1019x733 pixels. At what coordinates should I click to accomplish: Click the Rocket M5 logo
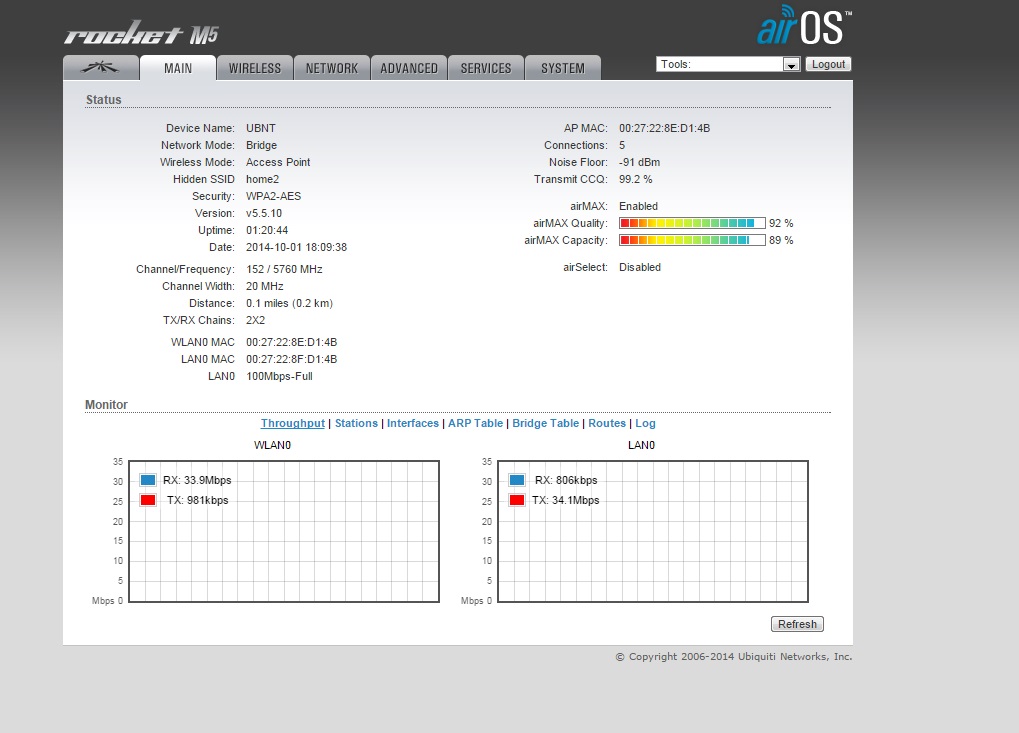pos(141,33)
